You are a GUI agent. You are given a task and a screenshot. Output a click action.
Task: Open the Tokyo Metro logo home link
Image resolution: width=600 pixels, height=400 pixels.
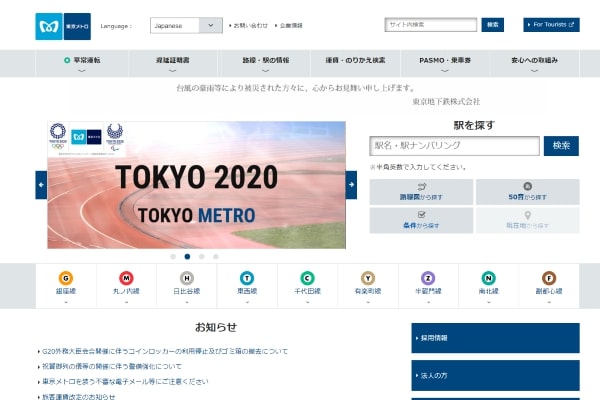[63, 26]
